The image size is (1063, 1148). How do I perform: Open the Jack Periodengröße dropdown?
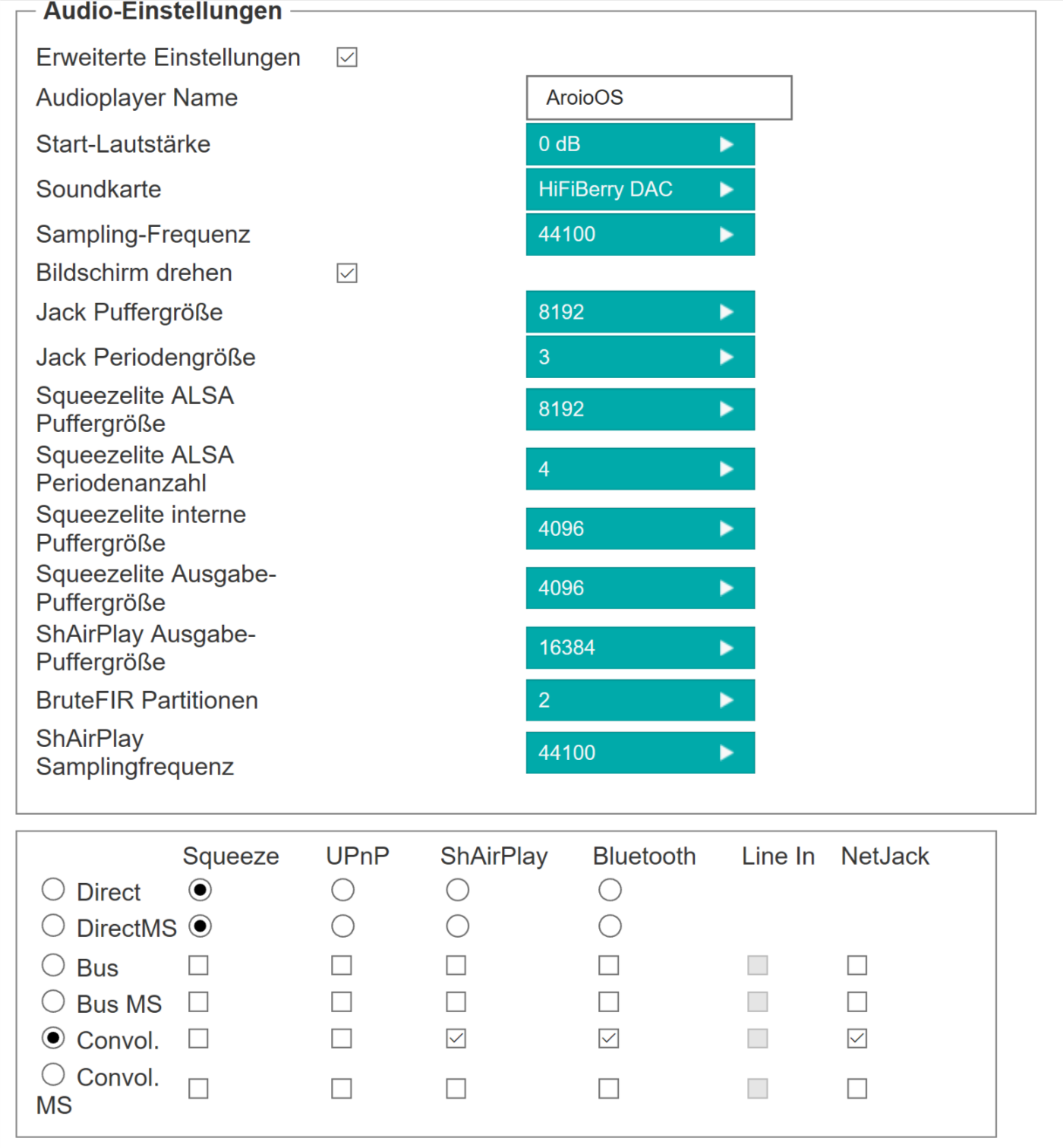pos(640,357)
